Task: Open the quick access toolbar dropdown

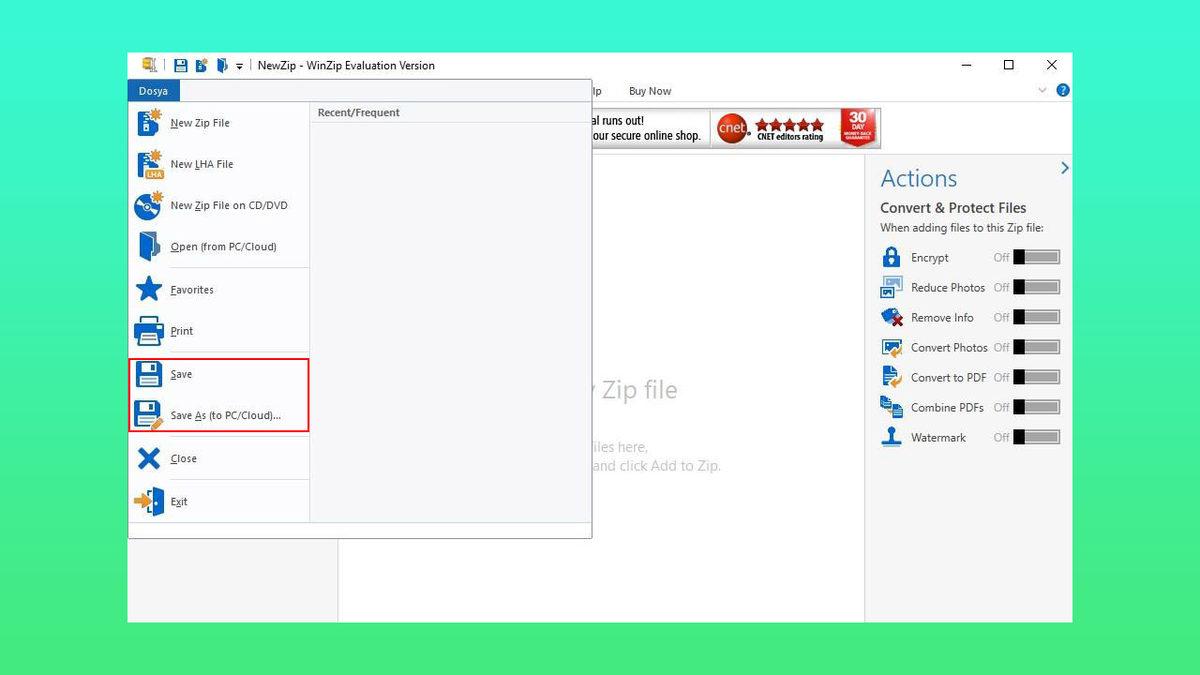Action: click(x=239, y=65)
